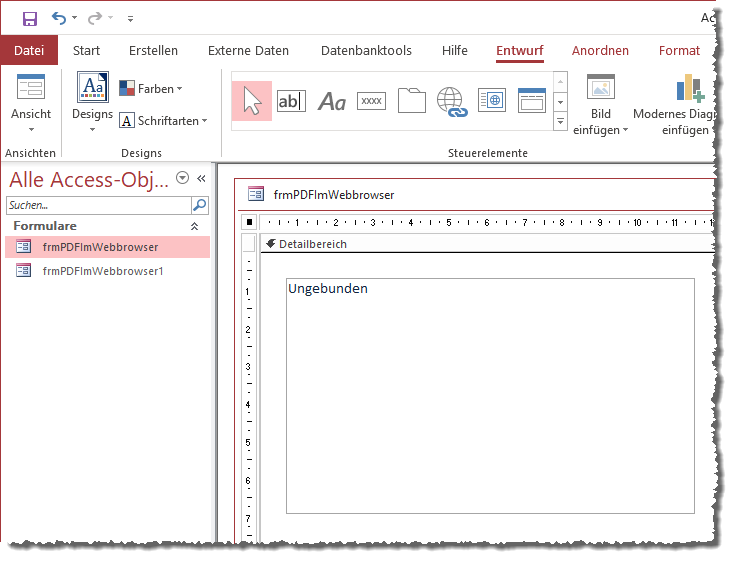733x561 pixels.
Task: Select the Textfeld (ab|) control
Action: click(291, 101)
